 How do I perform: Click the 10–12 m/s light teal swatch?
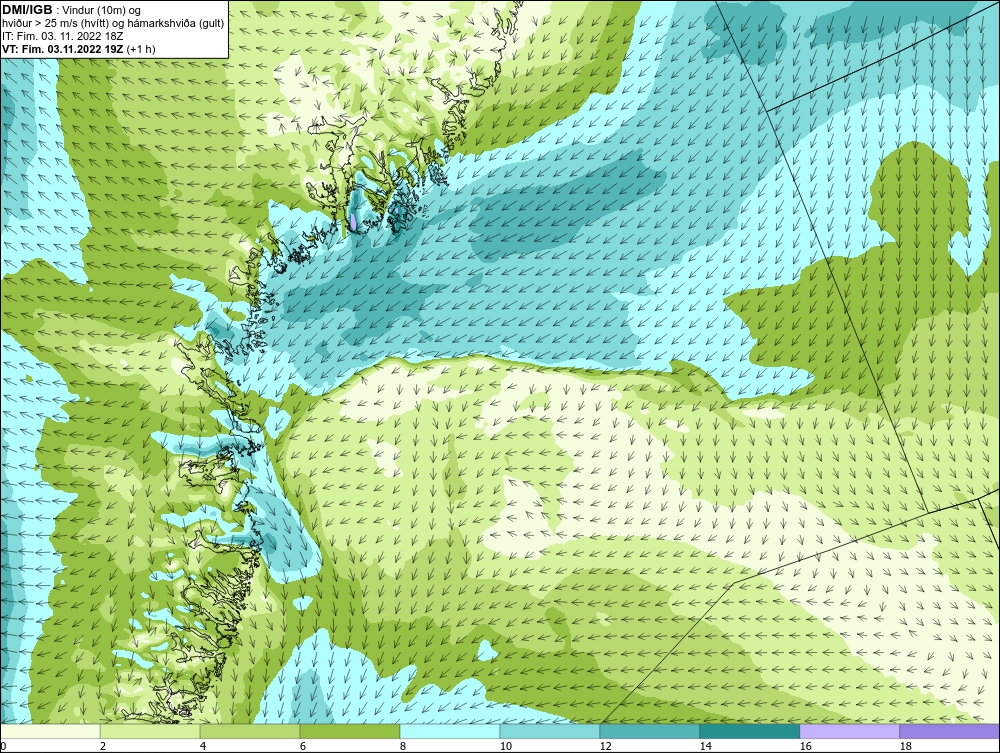pyautogui.click(x=550, y=731)
